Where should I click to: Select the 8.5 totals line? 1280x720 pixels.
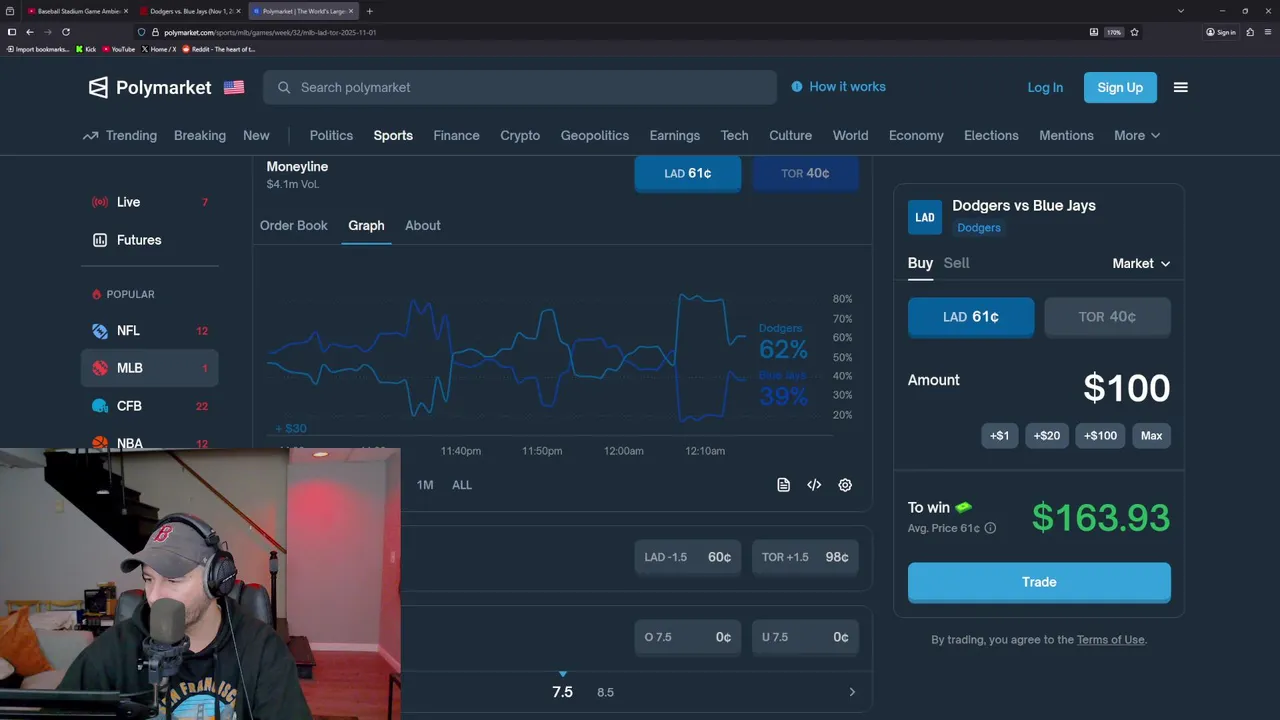point(605,692)
